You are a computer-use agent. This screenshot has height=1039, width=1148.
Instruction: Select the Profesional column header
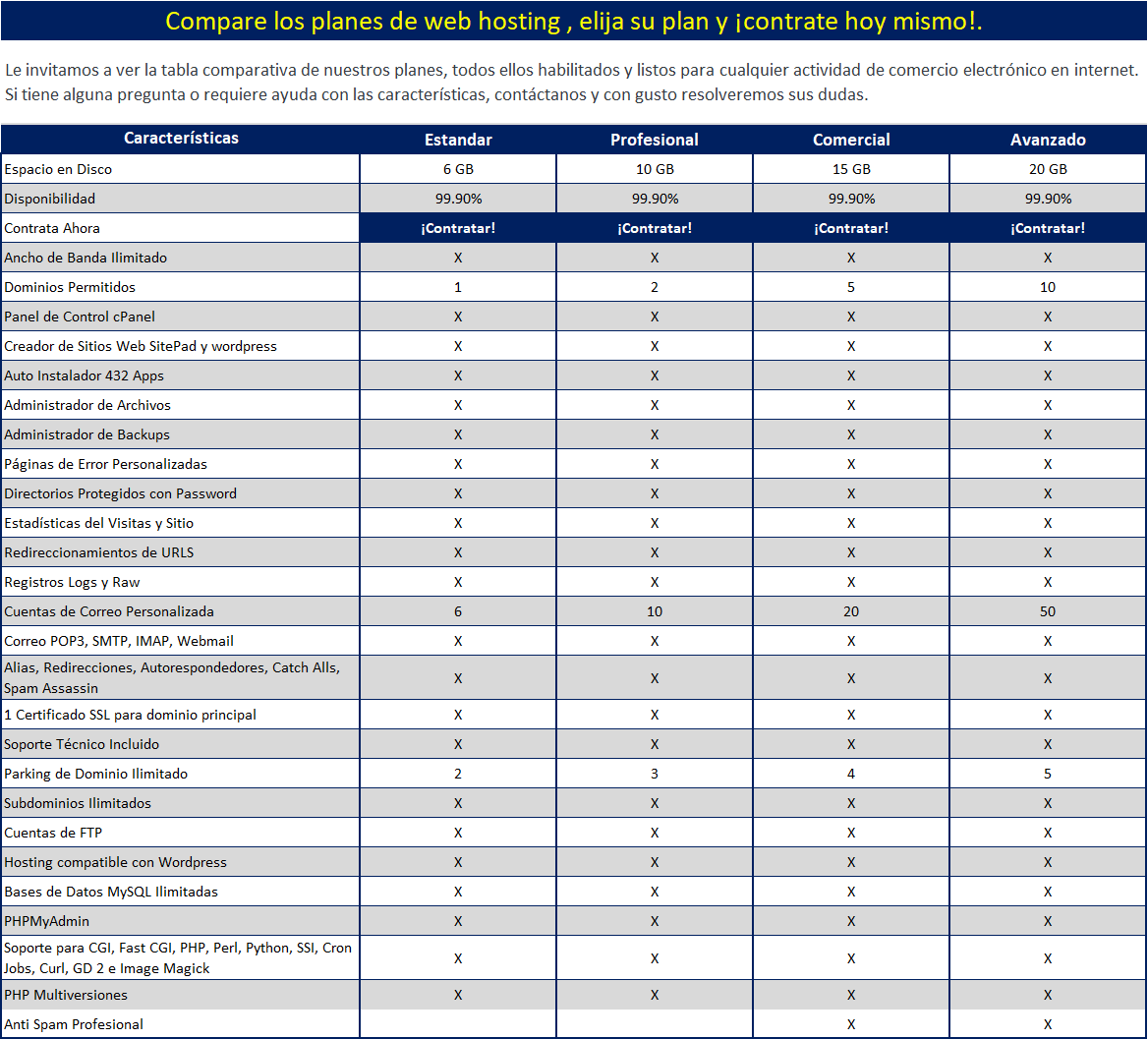(655, 140)
